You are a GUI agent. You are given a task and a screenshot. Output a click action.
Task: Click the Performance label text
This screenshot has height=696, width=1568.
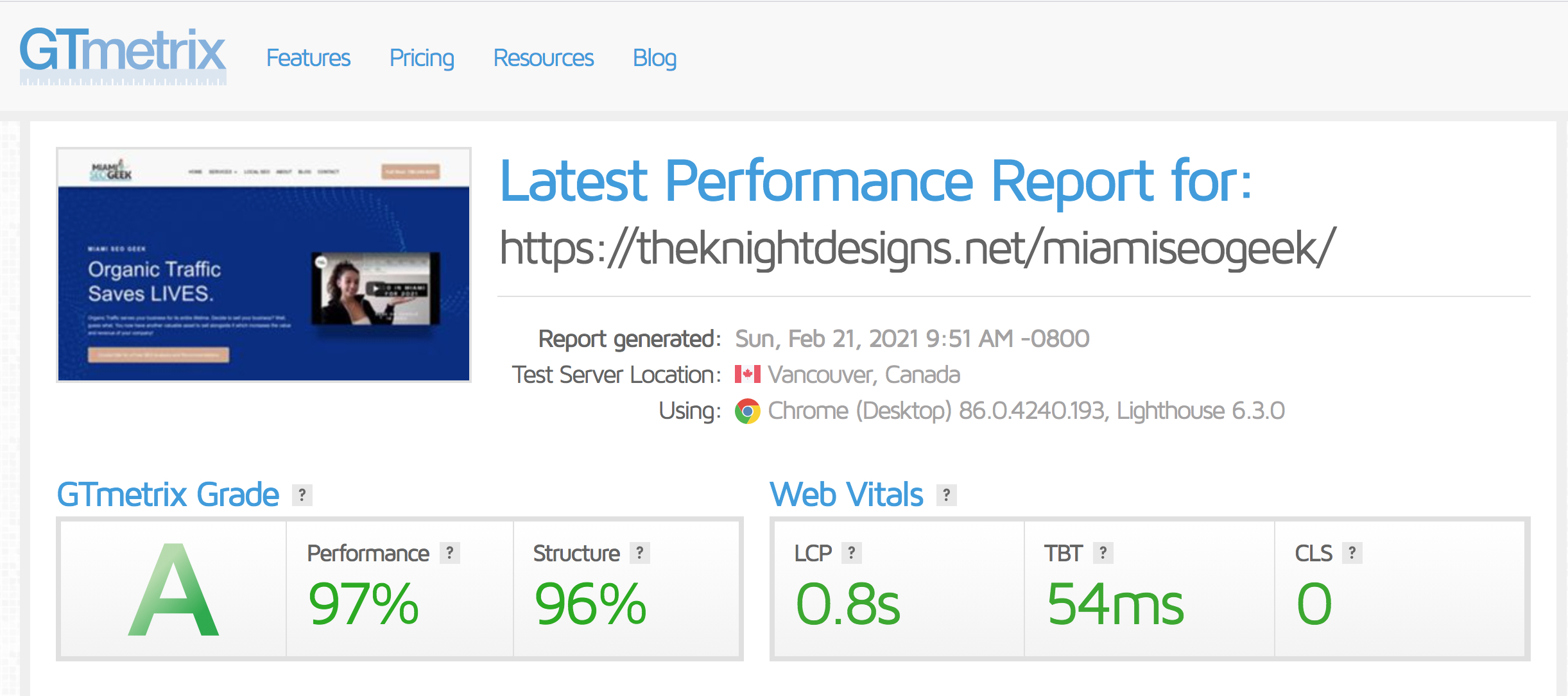tap(368, 553)
